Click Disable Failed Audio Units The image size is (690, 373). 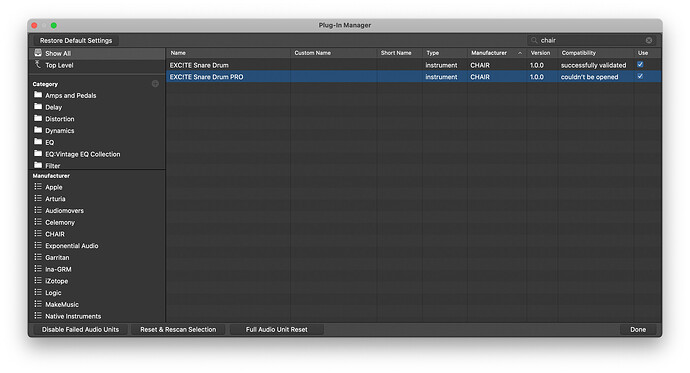pos(80,329)
